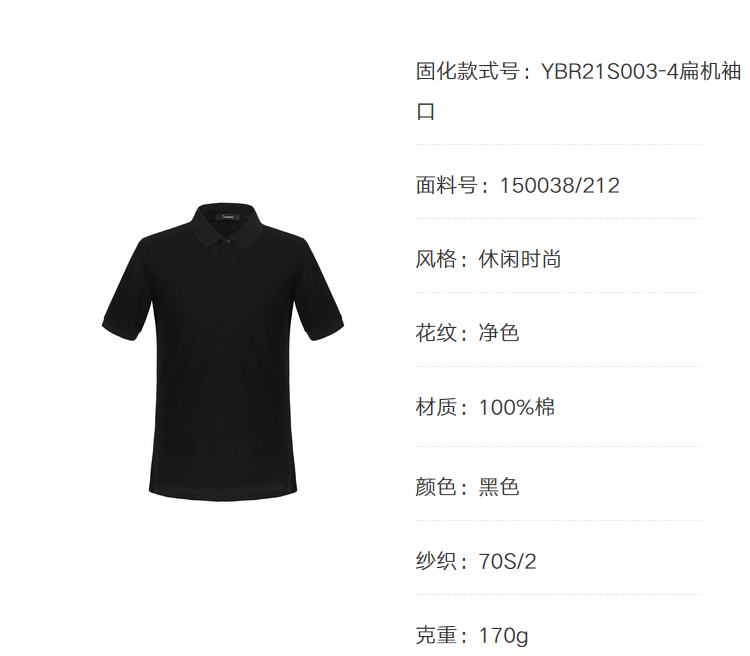
Task: Click the 花纹 label
Action: pyautogui.click(x=436, y=333)
